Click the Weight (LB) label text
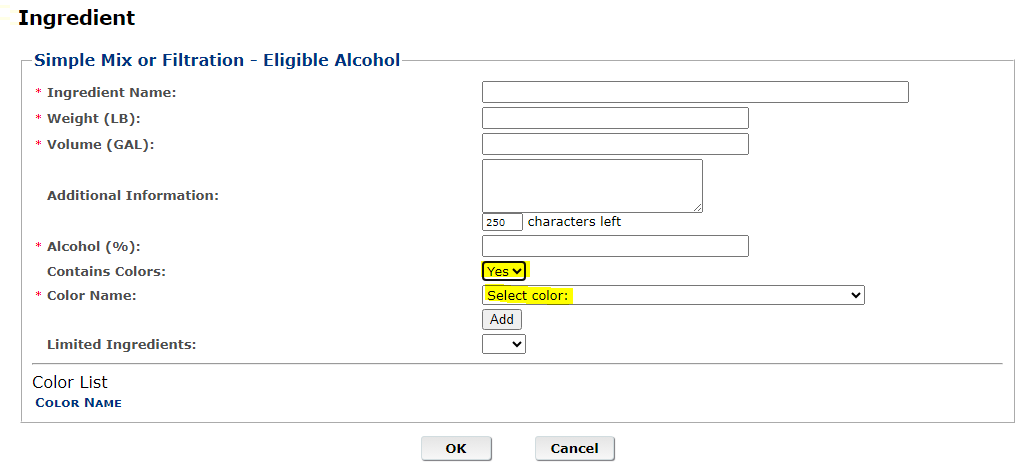 (93, 119)
